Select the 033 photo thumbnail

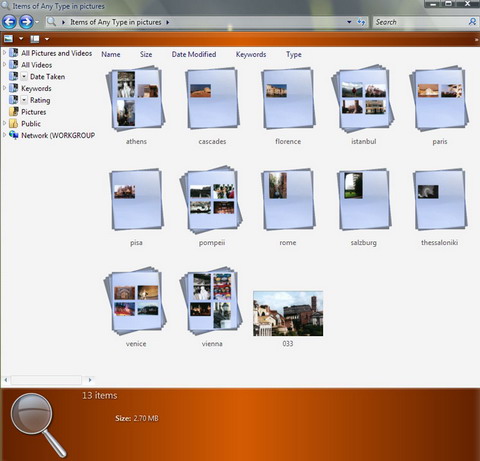[x=288, y=313]
